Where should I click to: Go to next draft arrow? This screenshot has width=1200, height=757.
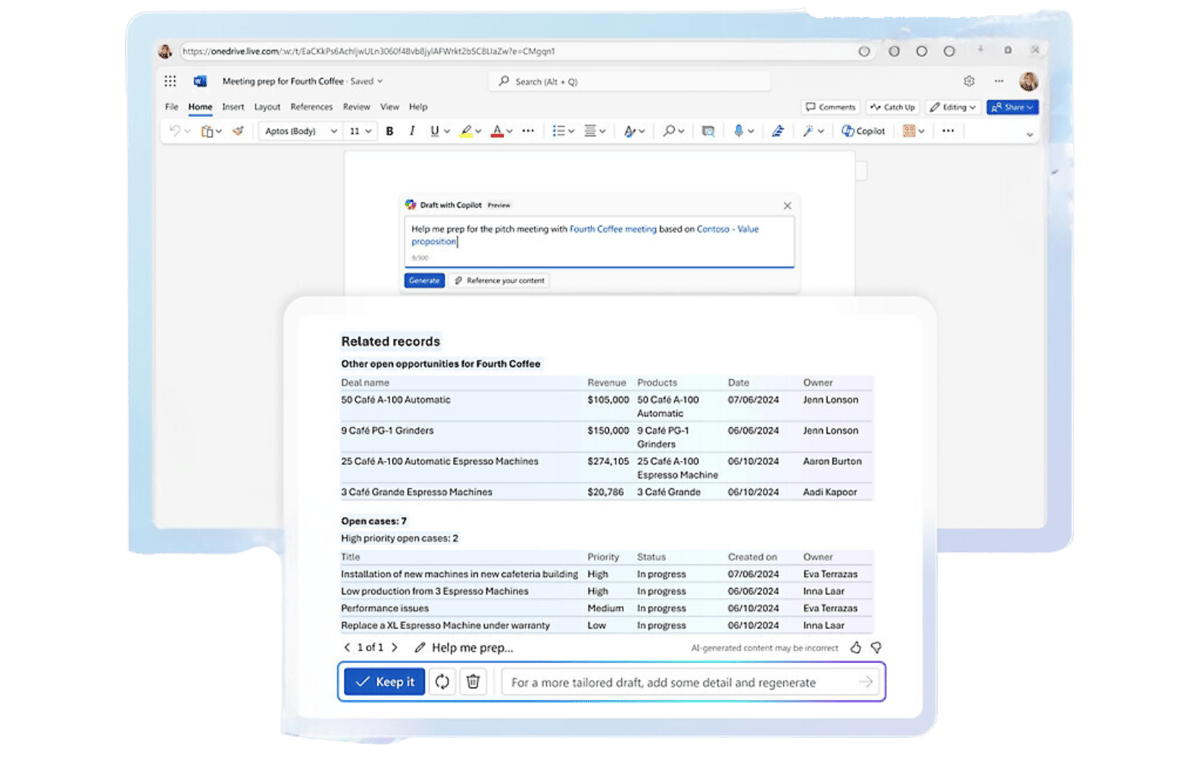[394, 648]
